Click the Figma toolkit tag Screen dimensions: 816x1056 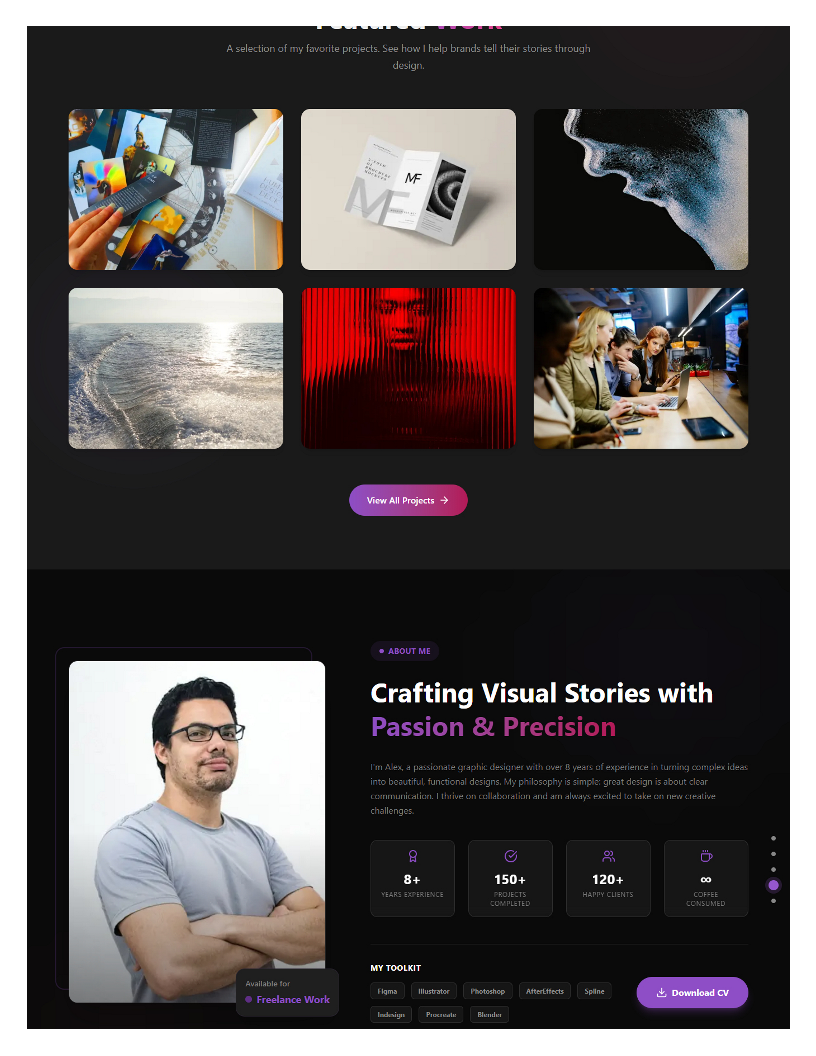coord(387,991)
